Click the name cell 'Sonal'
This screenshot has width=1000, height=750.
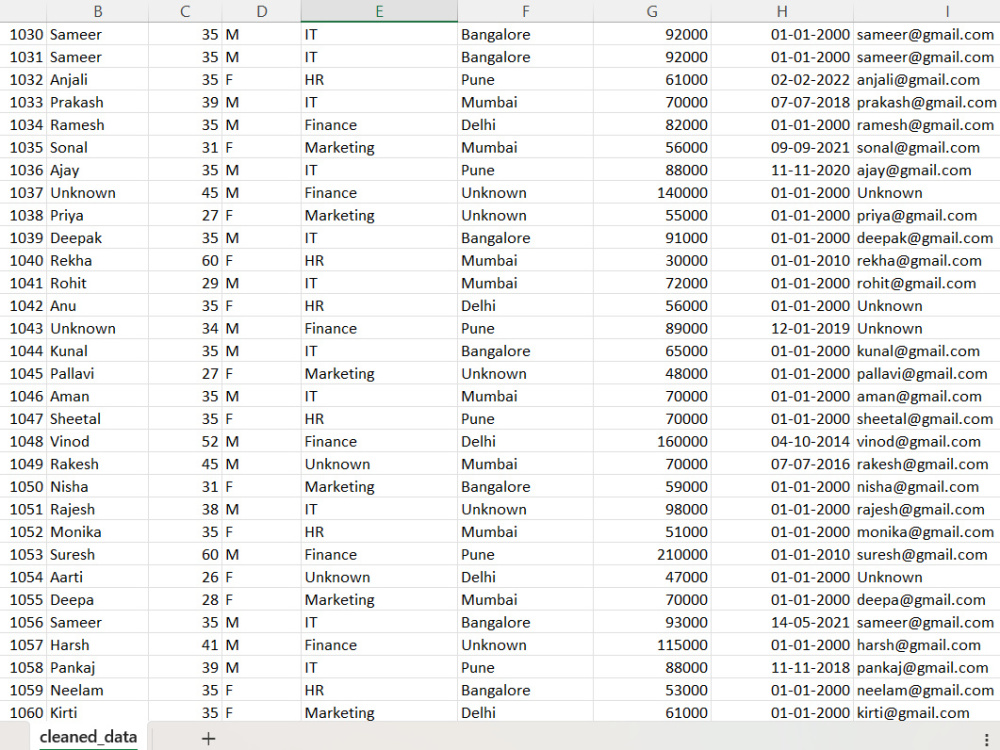tap(98, 147)
